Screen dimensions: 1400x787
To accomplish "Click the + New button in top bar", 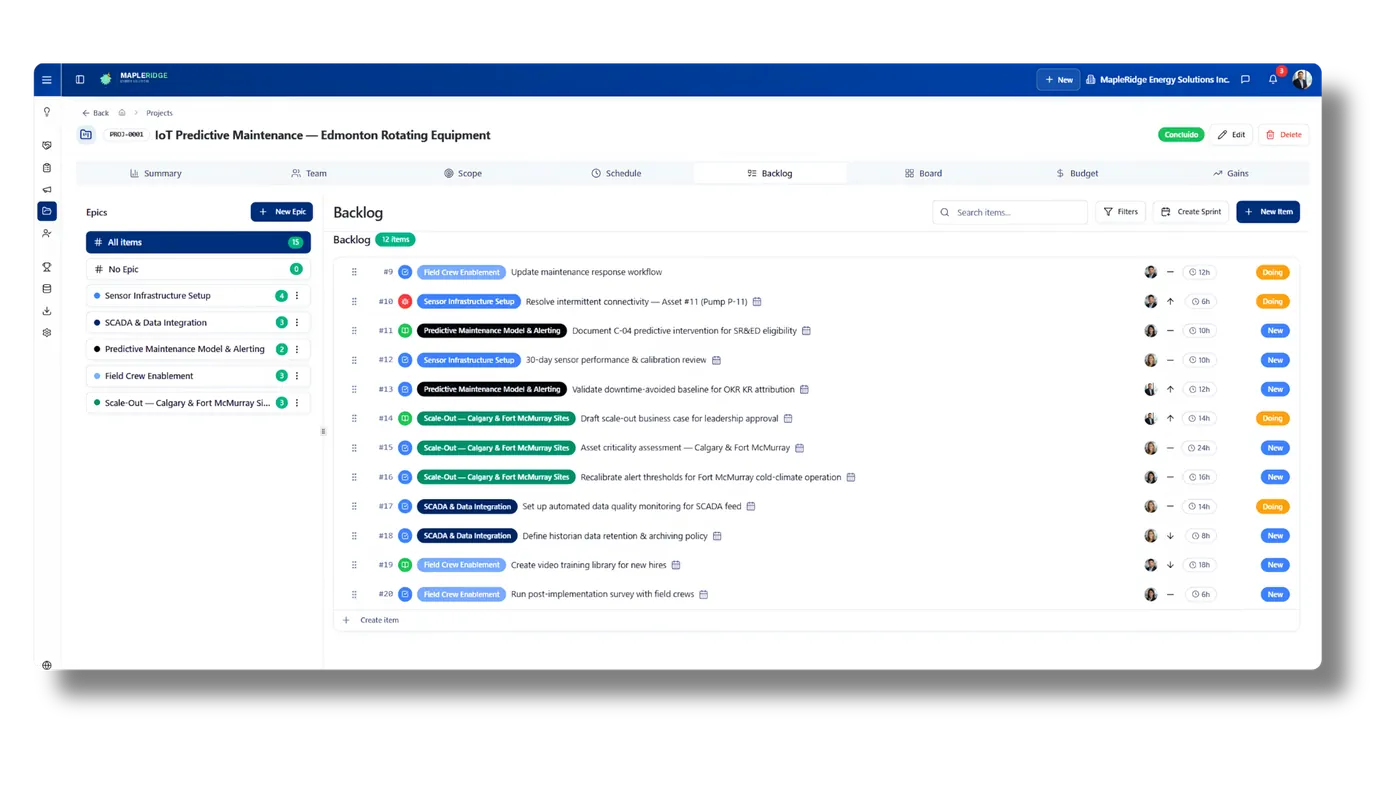I will tap(1058, 80).
